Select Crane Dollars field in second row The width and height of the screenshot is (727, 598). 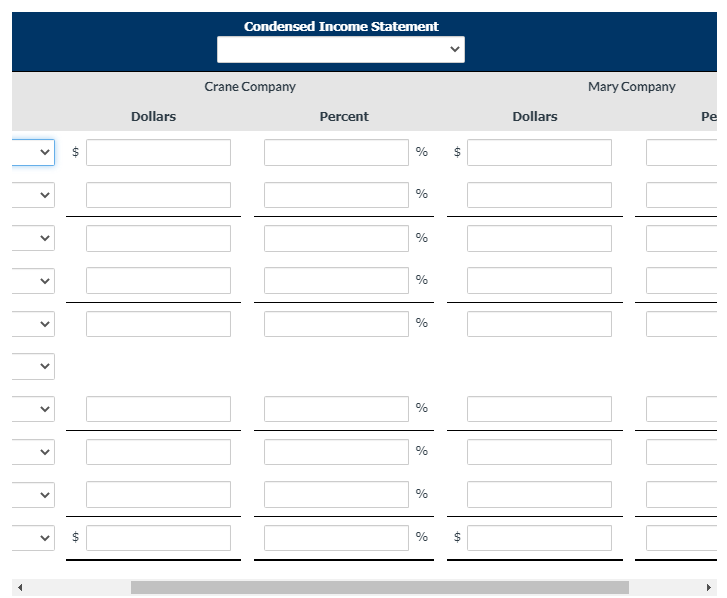pyautogui.click(x=158, y=195)
